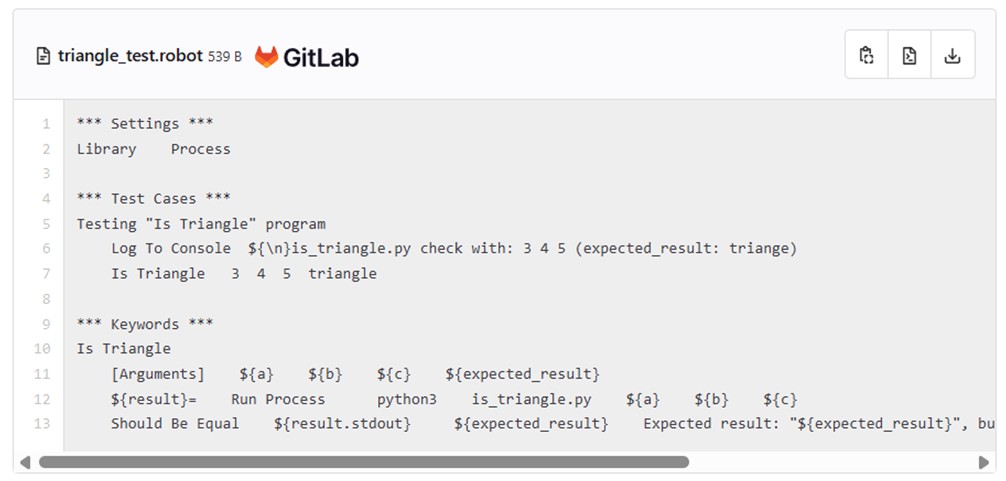Select line number 9 anchor

(x=45, y=324)
